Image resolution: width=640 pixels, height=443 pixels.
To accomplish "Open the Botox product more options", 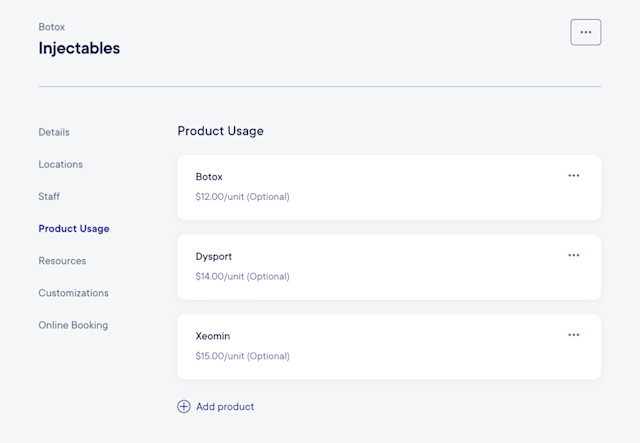I will (573, 176).
